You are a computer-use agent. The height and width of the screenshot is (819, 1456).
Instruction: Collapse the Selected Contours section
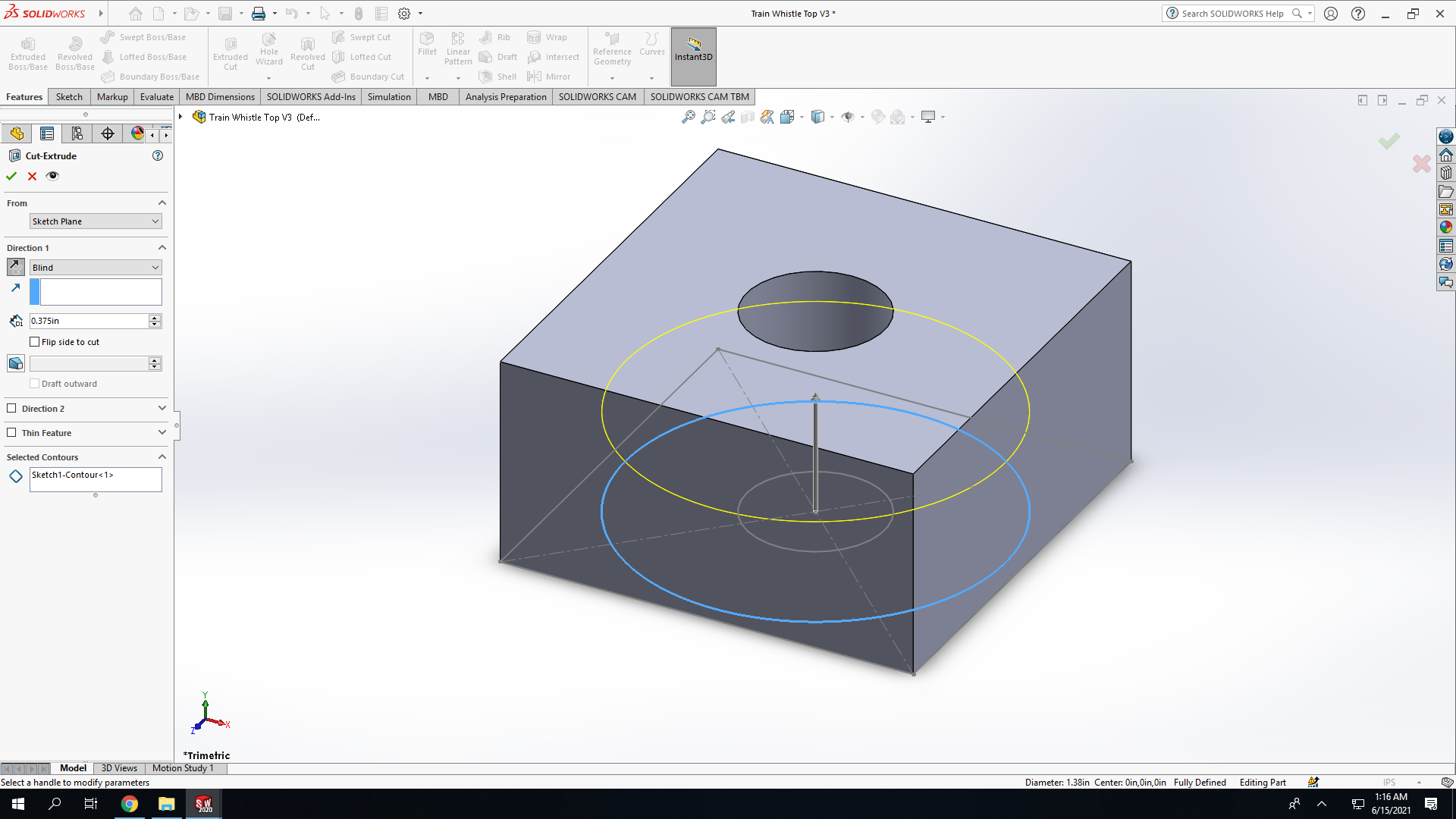click(x=162, y=457)
